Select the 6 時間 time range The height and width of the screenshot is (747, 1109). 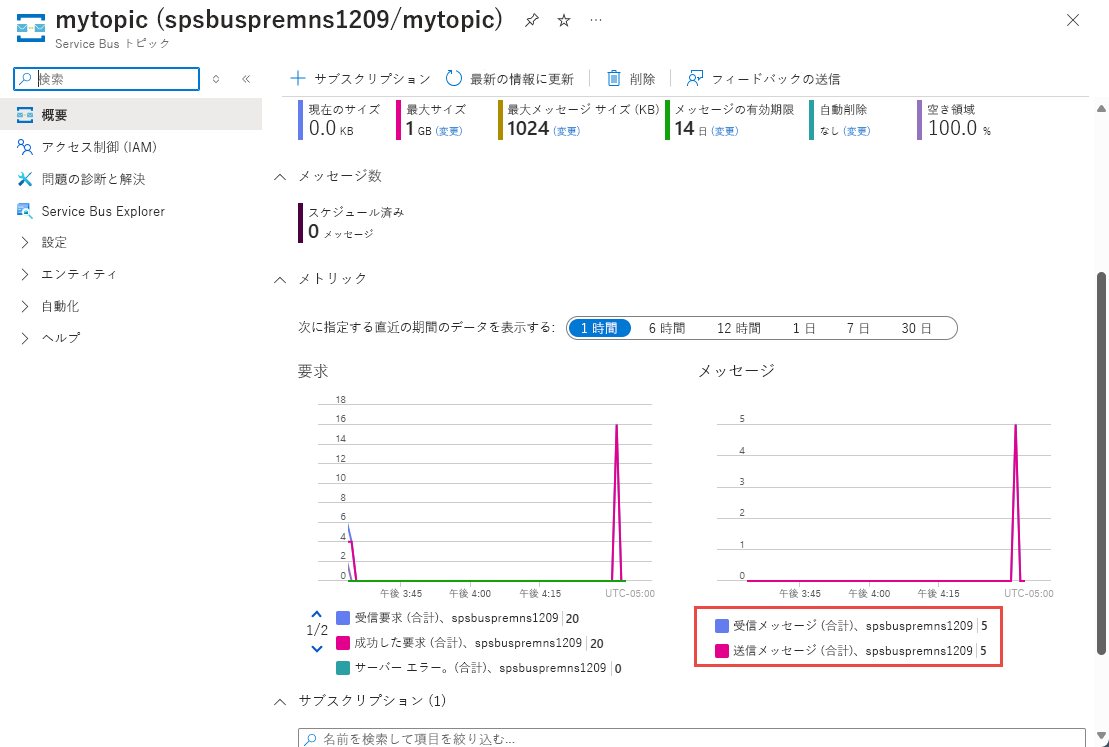pos(667,328)
